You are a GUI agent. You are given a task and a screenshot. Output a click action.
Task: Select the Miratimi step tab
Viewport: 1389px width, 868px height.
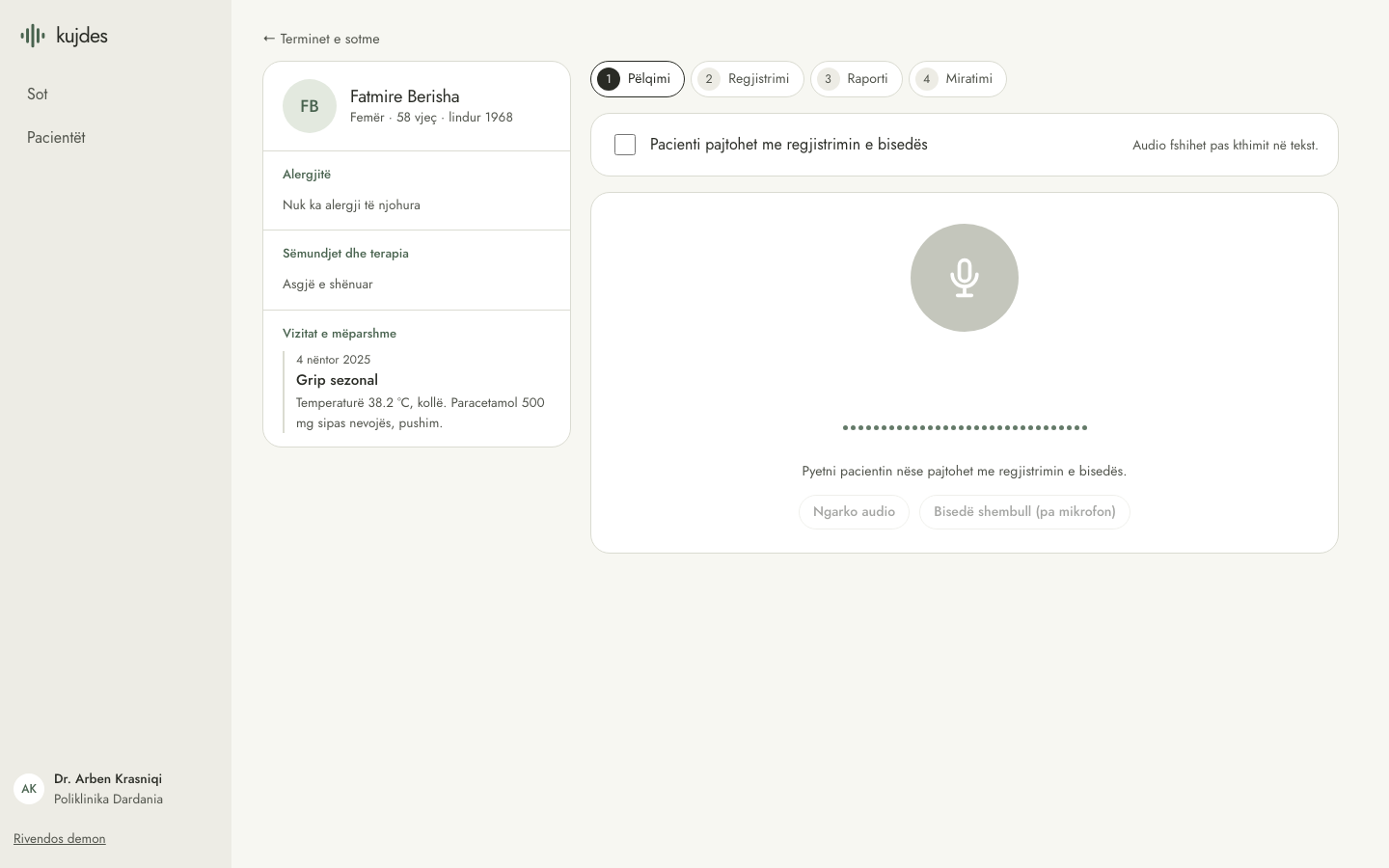958,79
